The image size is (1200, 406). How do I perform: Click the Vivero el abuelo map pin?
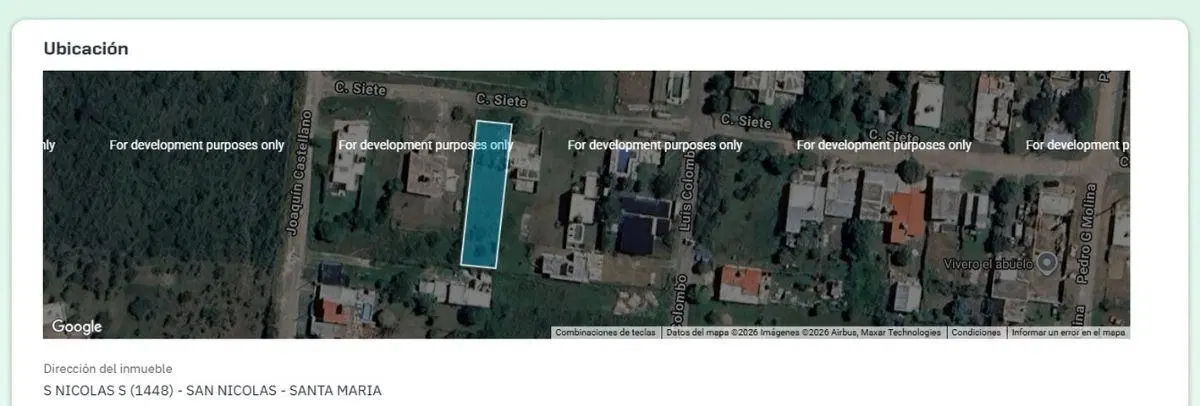pyautogui.click(x=1047, y=263)
